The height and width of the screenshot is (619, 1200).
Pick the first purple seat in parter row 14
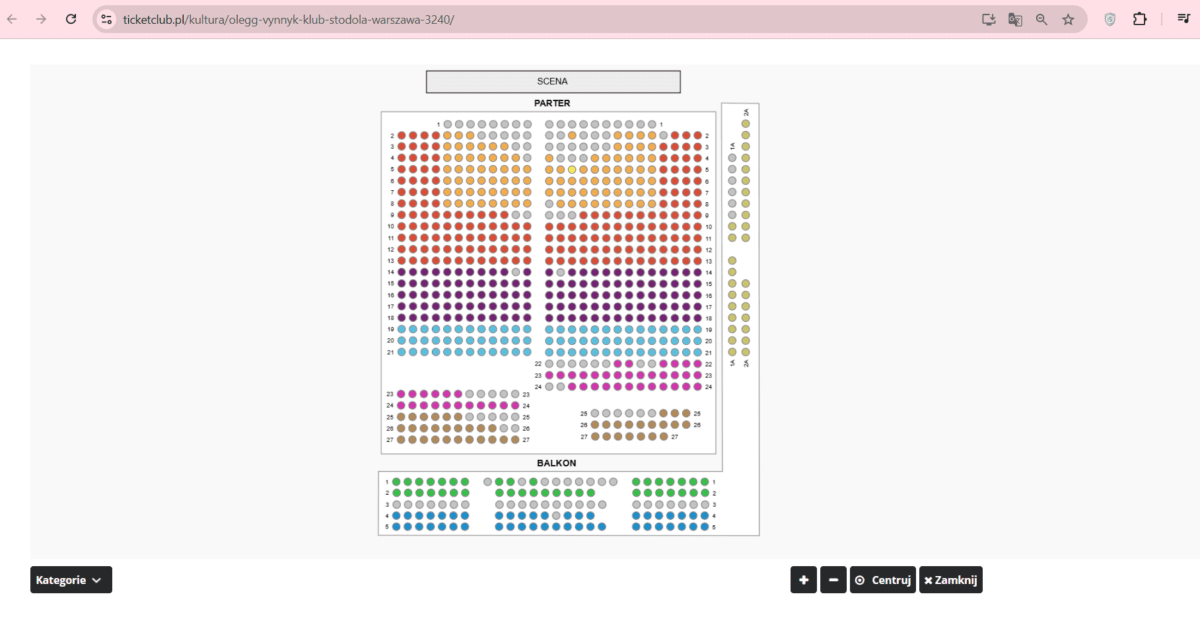pyautogui.click(x=402, y=272)
